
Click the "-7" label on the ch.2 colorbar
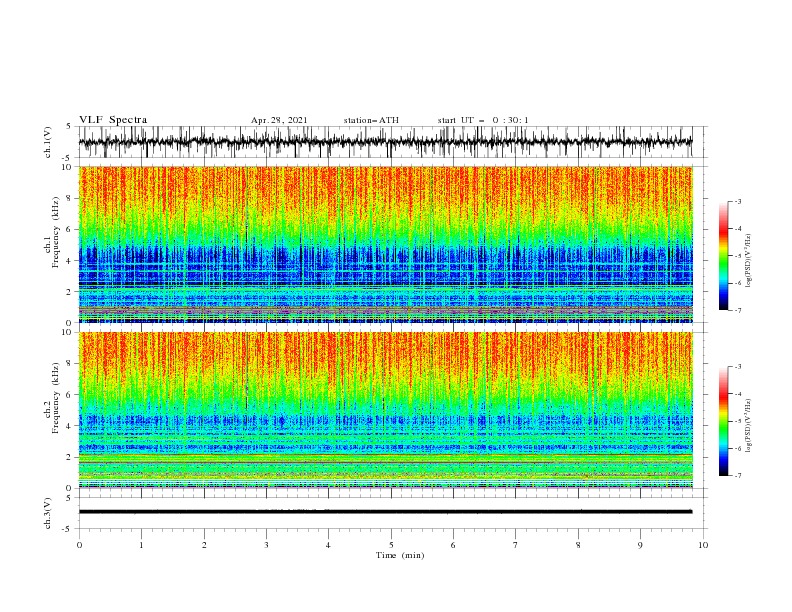pyautogui.click(x=738, y=476)
